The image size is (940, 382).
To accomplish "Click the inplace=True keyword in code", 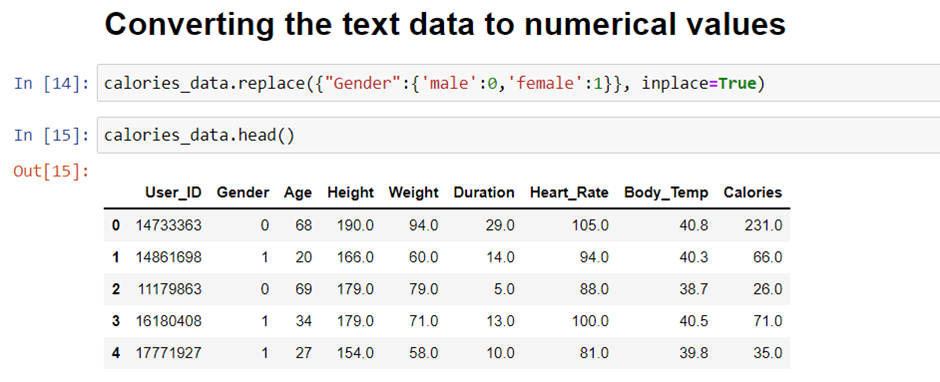I will 700,83.
